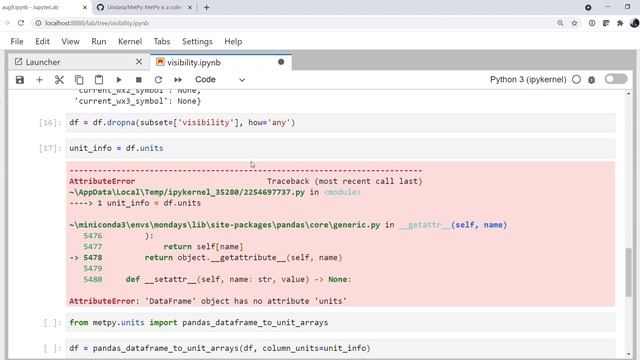Run the selected cell with the play icon

click(x=119, y=80)
